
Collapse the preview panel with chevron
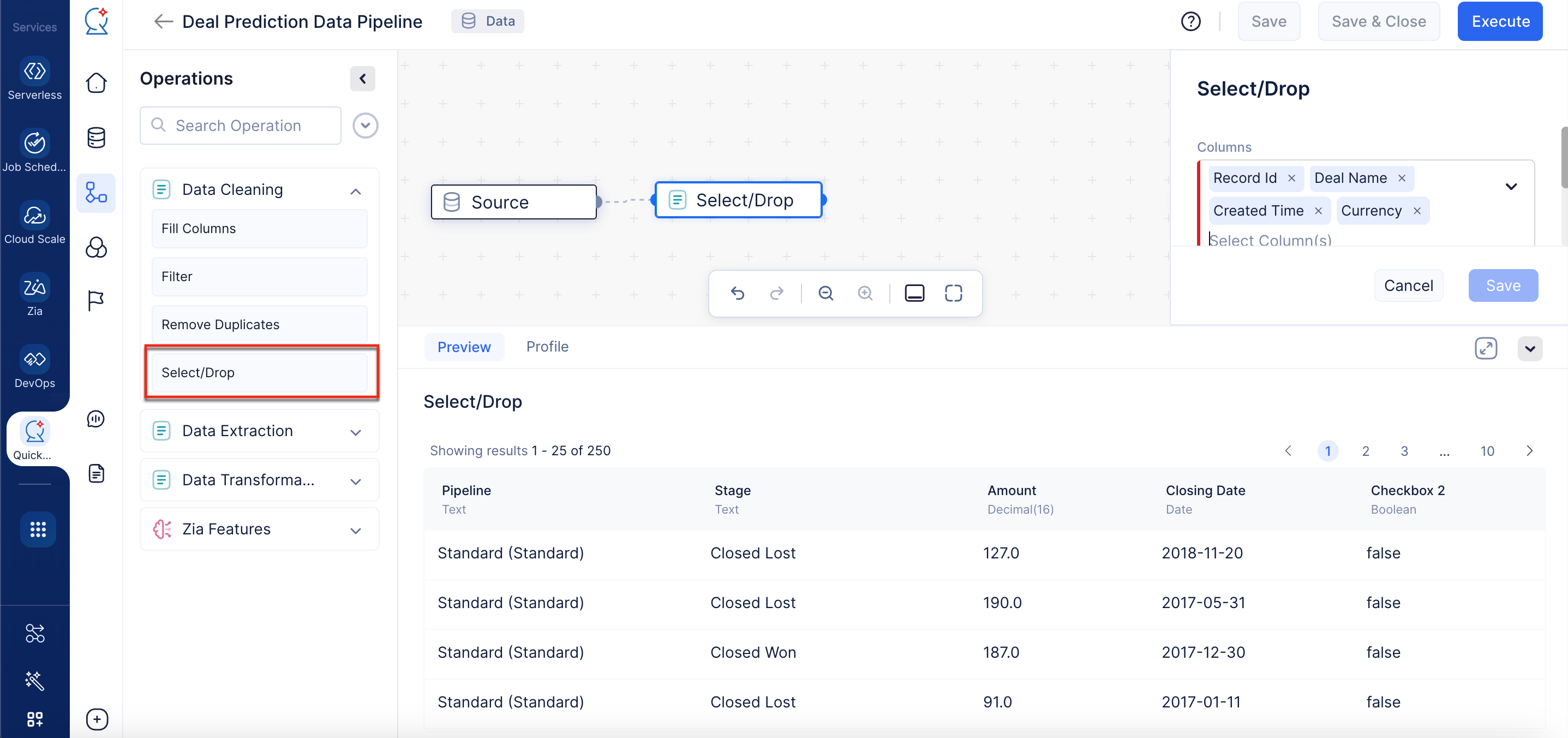click(1530, 349)
